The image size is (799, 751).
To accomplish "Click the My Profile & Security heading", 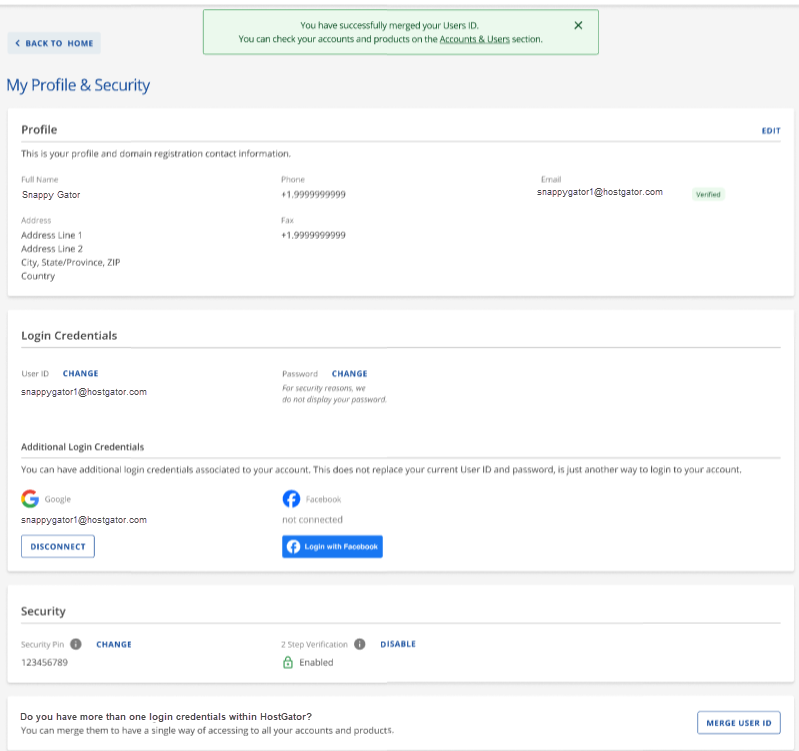I will (x=78, y=85).
